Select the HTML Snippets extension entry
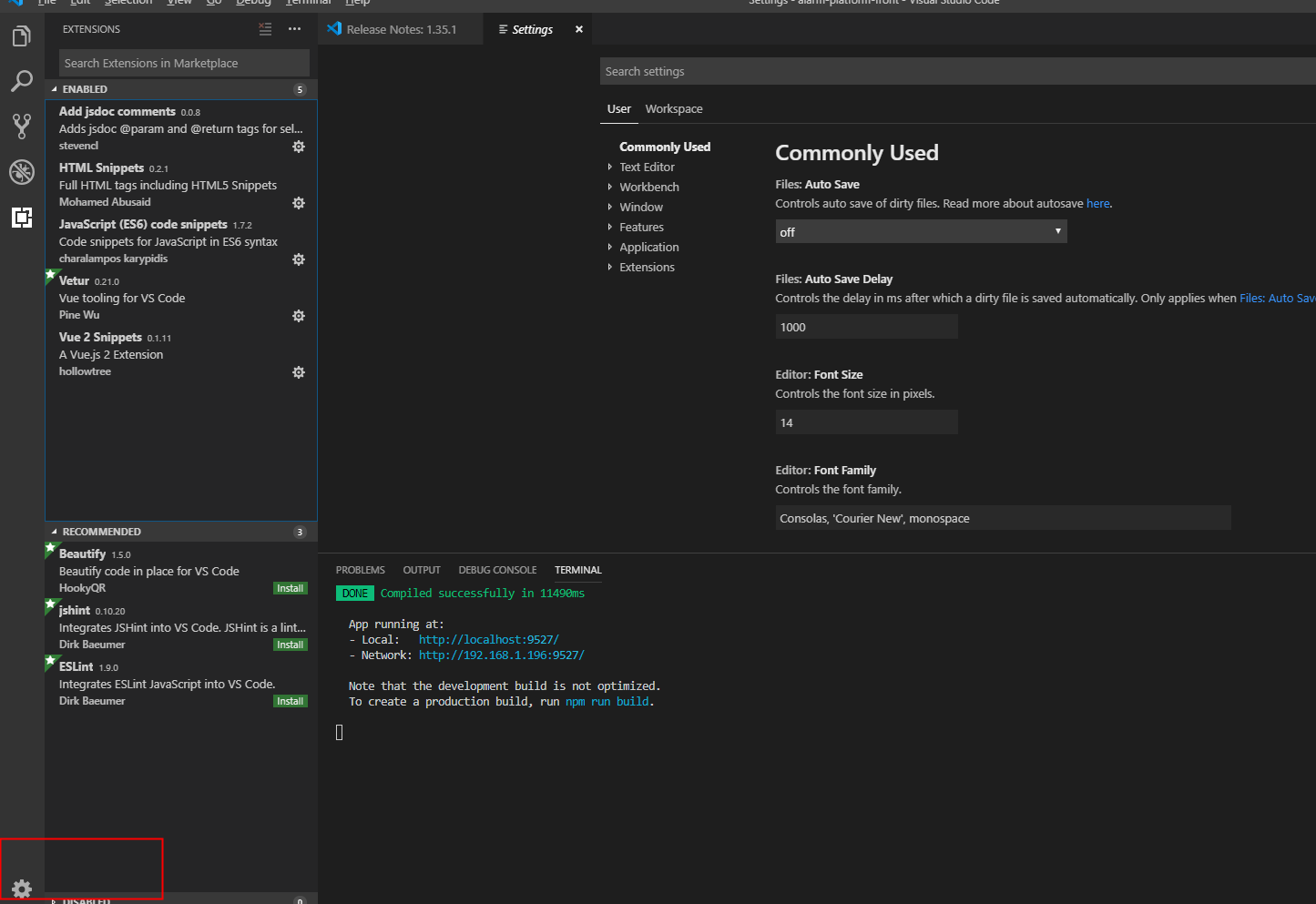The image size is (1316, 904). (181, 185)
